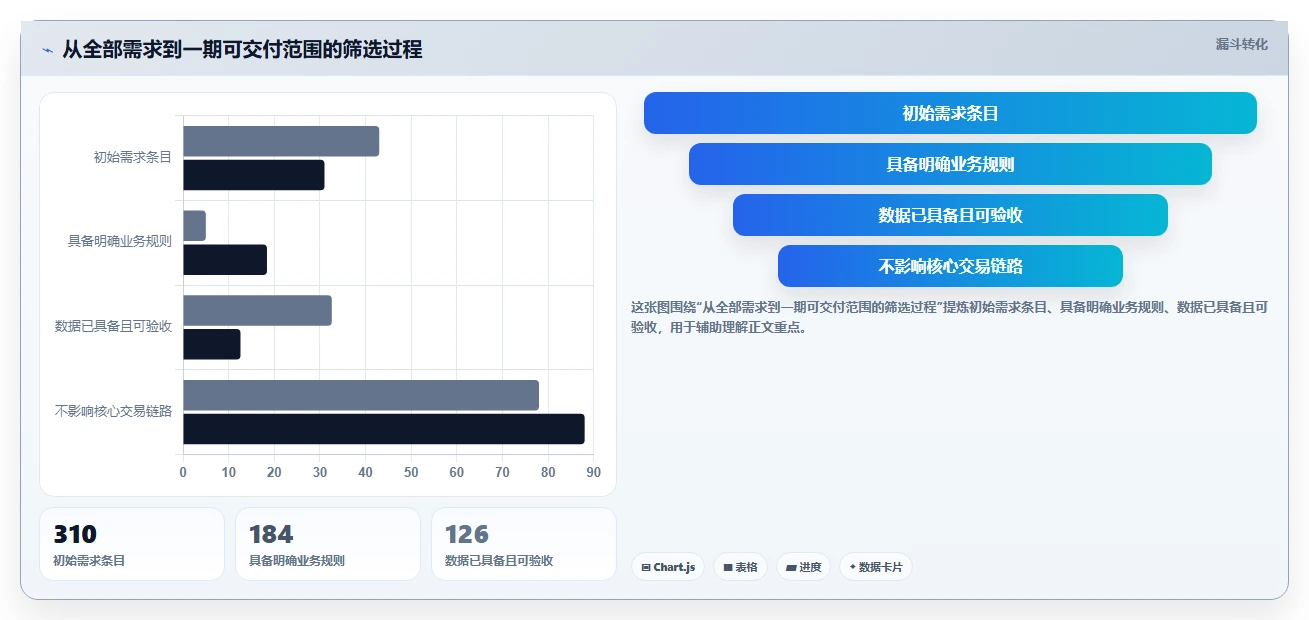1309x620 pixels.
Task: Click the x-axis tick value 20
Action: coord(274,473)
